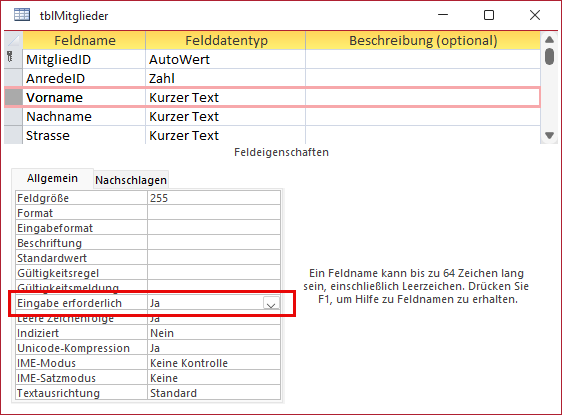Click the Unicode-Kompression value Ja

214,348
